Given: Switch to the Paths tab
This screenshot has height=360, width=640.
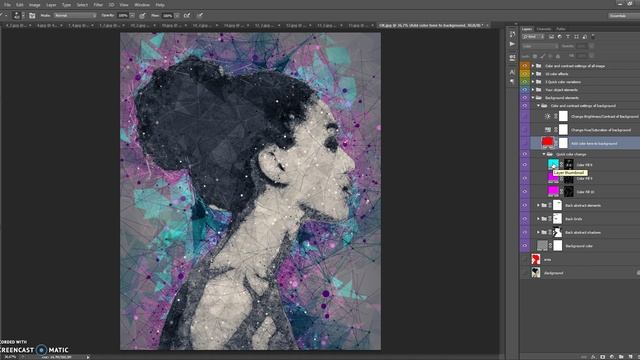Looking at the screenshot, I should click(561, 29).
